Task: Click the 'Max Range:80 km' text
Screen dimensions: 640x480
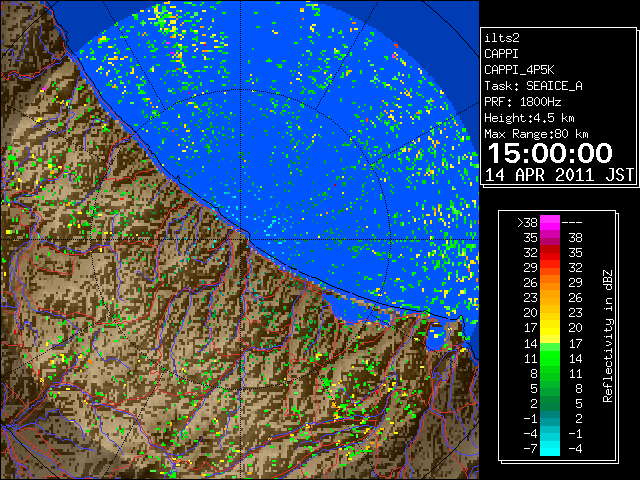Action: (536, 134)
